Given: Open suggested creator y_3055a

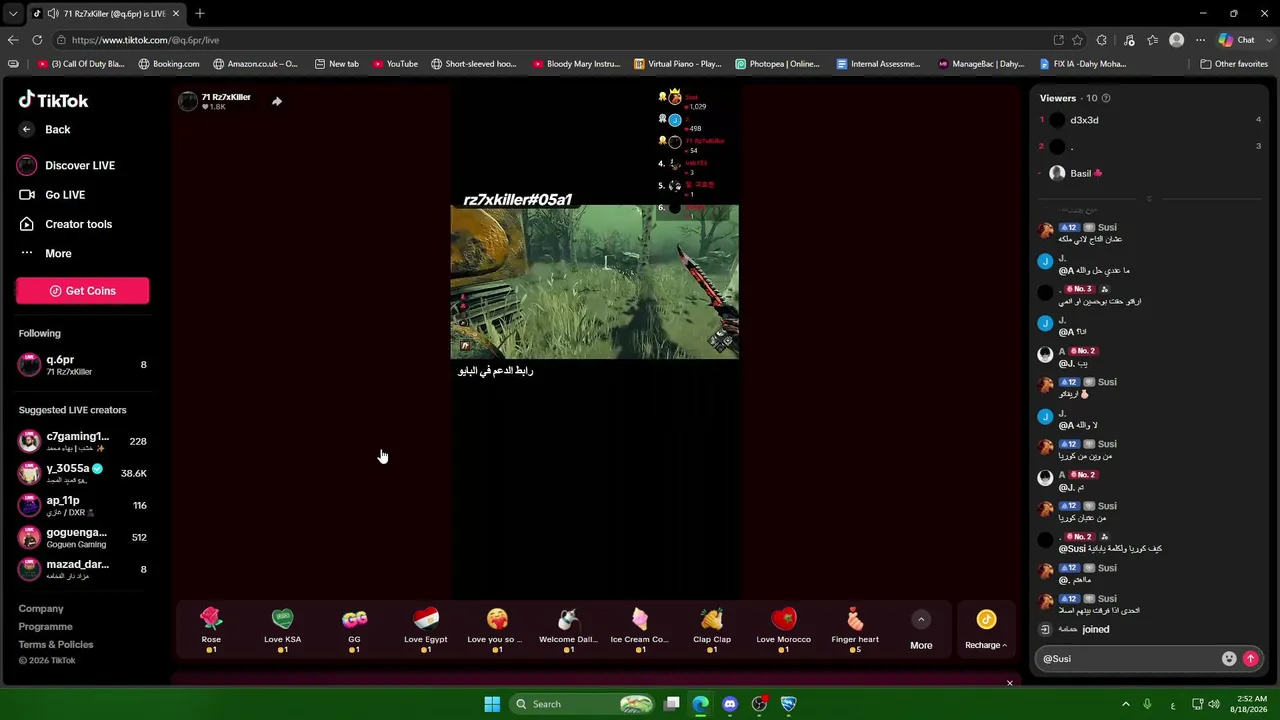Looking at the screenshot, I should click(x=82, y=473).
